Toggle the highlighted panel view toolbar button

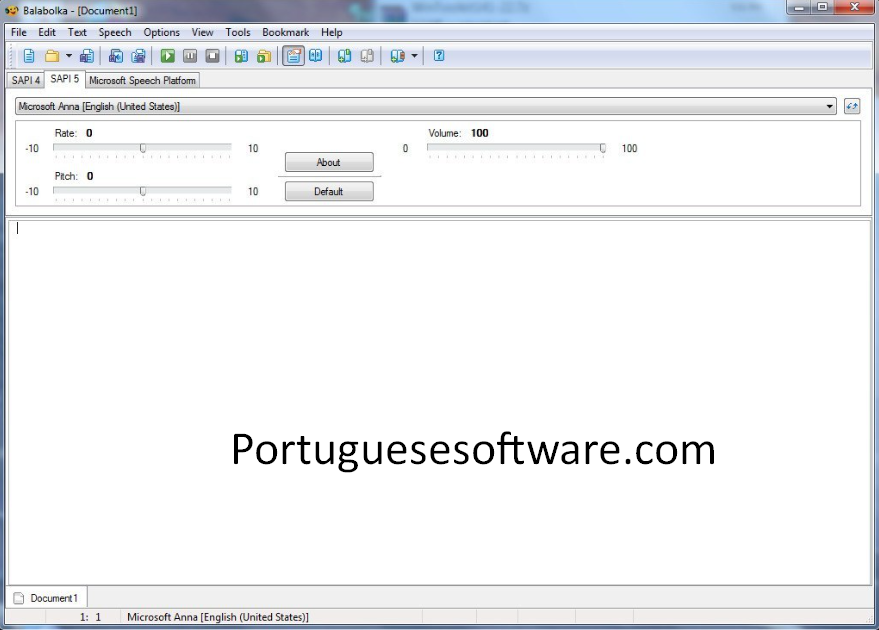tap(293, 56)
